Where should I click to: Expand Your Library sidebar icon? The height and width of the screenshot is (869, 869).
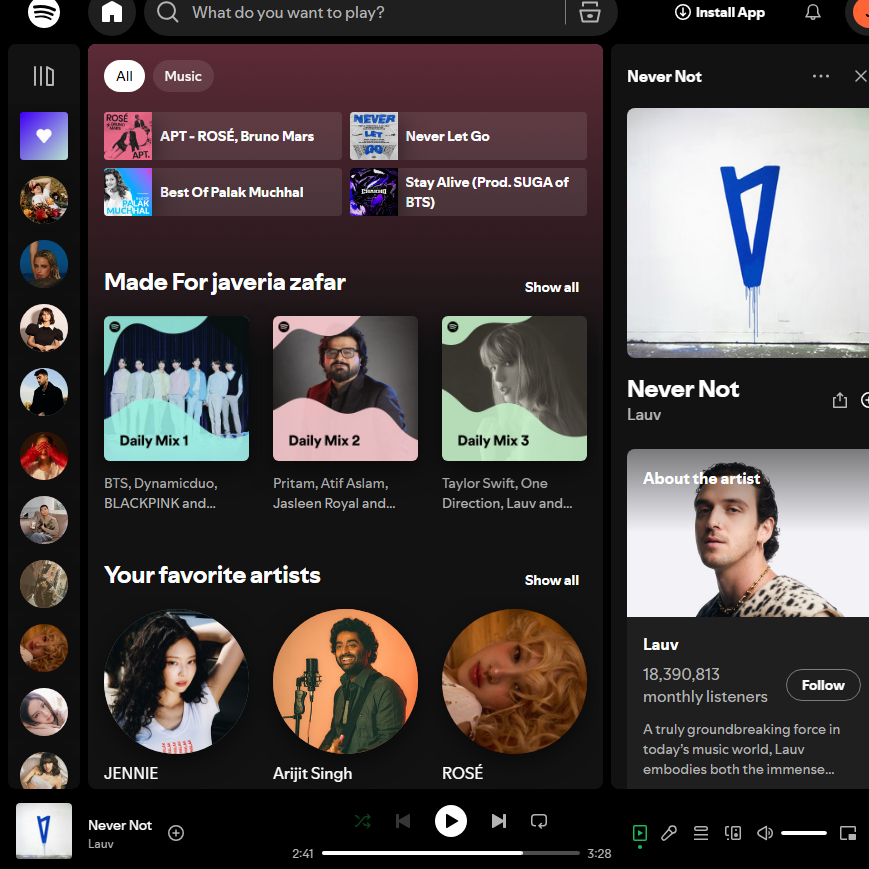point(44,76)
